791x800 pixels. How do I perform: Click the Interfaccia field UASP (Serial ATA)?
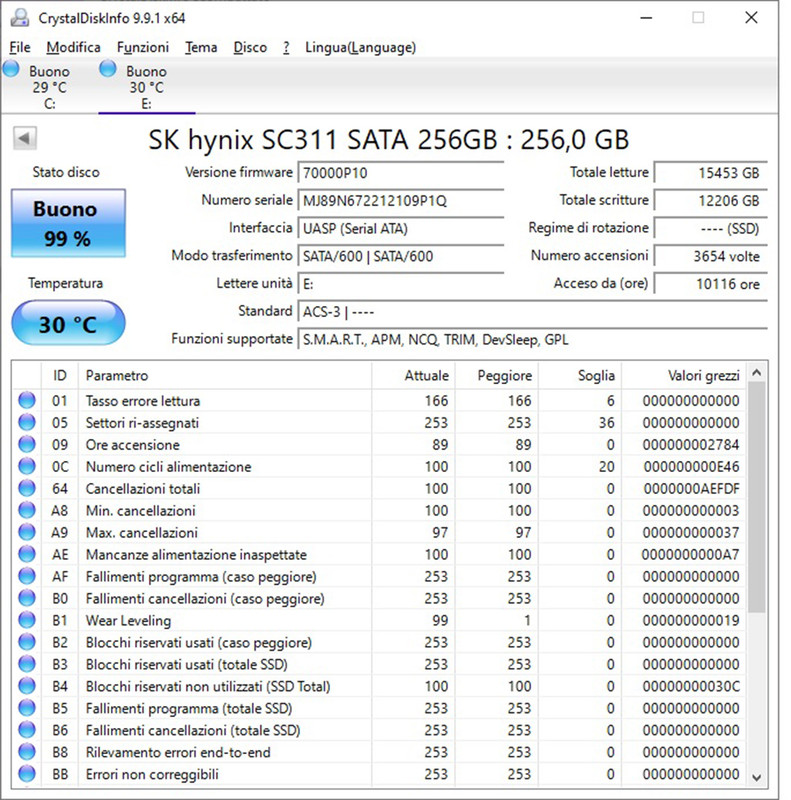(401, 228)
